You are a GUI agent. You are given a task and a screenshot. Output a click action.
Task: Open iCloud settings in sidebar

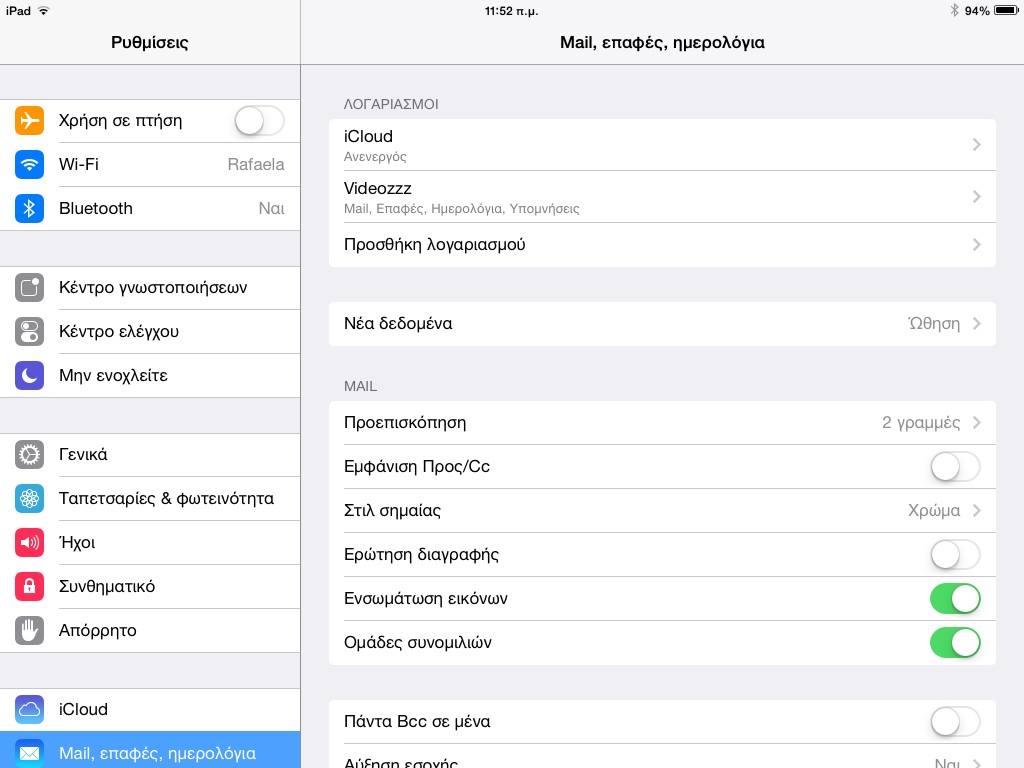(x=150, y=710)
